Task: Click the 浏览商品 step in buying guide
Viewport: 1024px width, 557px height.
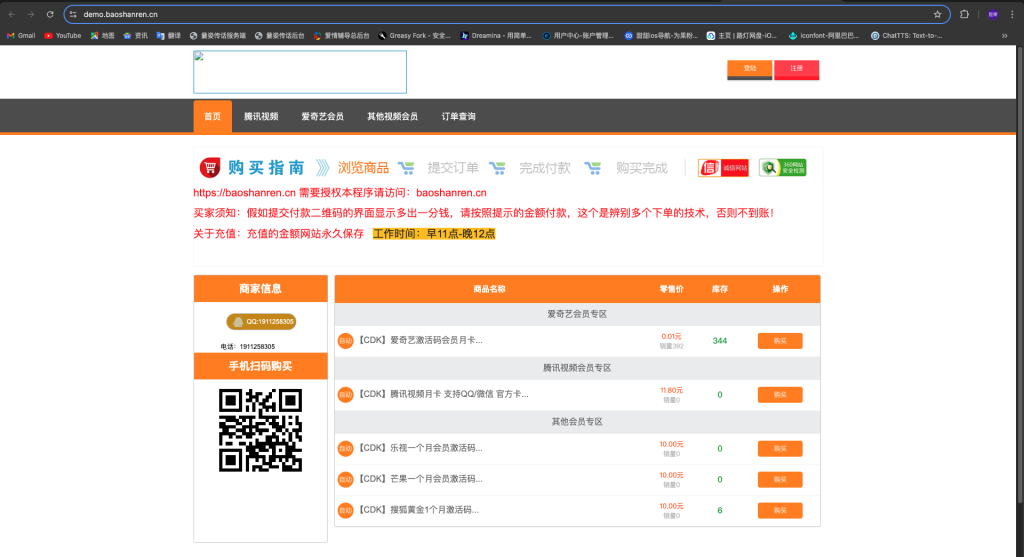Action: (x=363, y=168)
